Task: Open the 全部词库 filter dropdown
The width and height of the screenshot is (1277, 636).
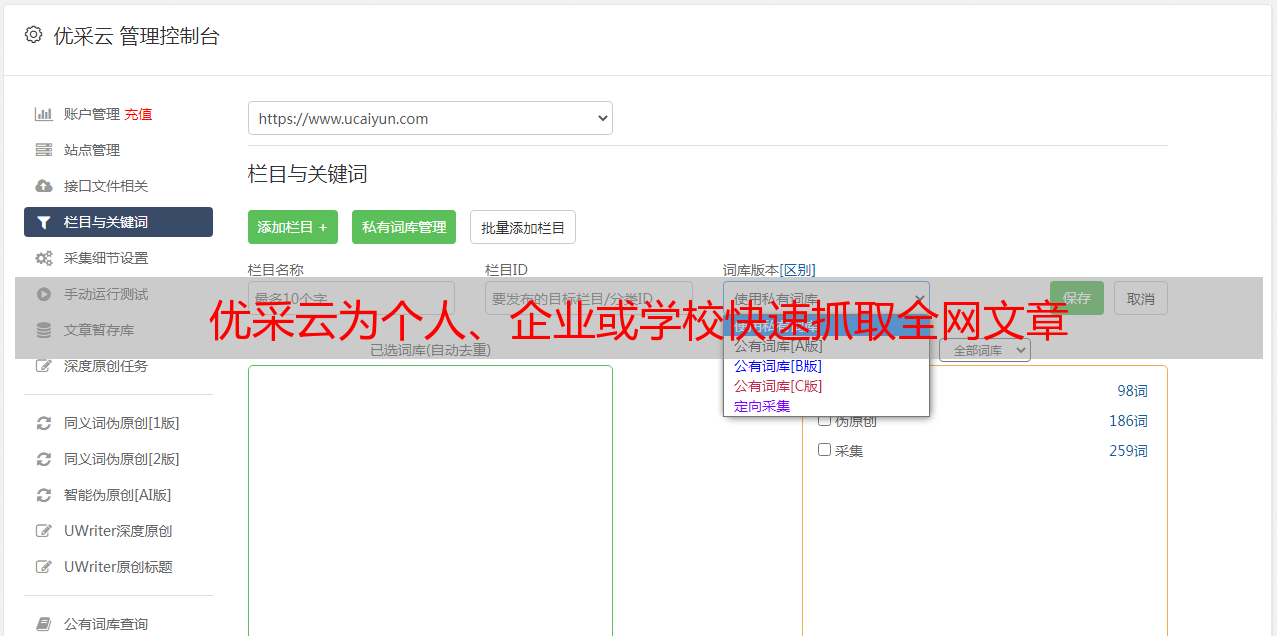Action: pos(985,350)
